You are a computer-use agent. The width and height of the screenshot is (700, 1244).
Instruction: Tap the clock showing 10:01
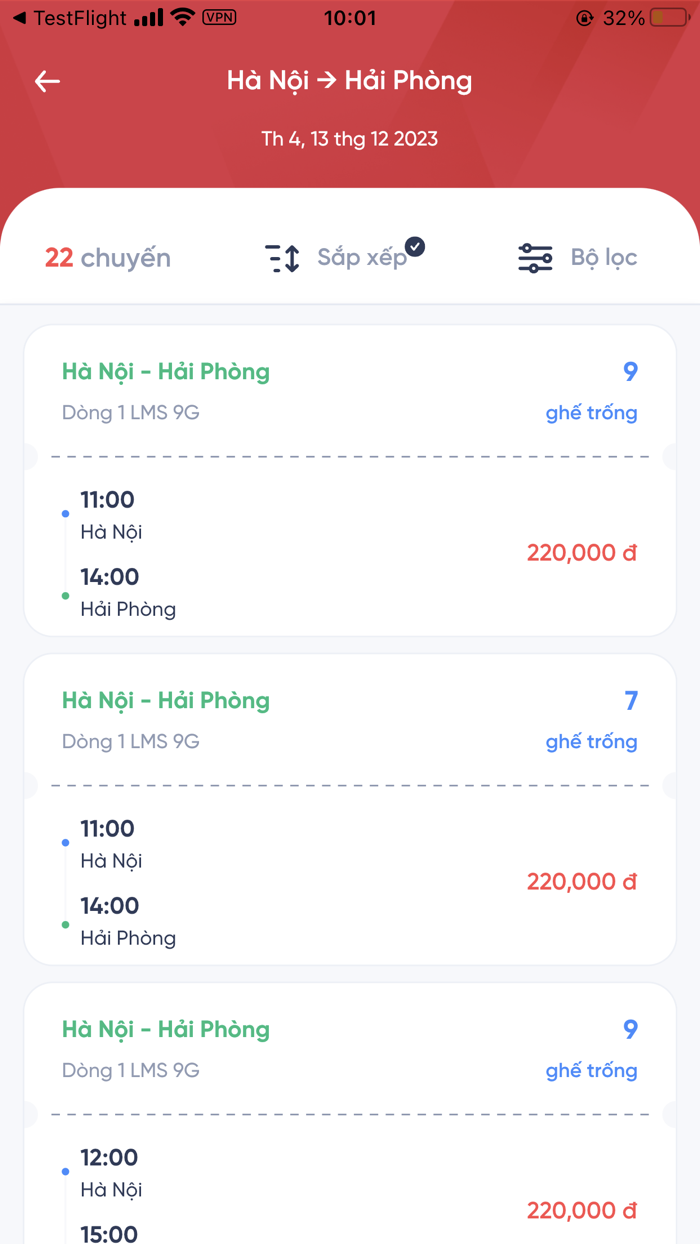(x=350, y=17)
